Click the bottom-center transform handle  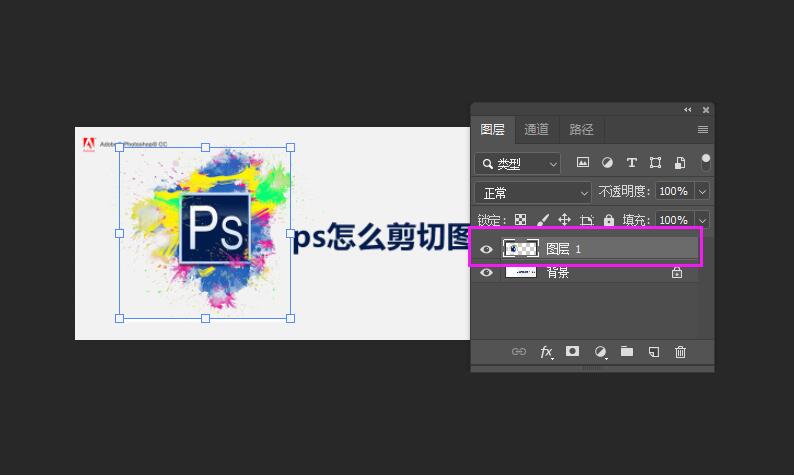pos(205,319)
